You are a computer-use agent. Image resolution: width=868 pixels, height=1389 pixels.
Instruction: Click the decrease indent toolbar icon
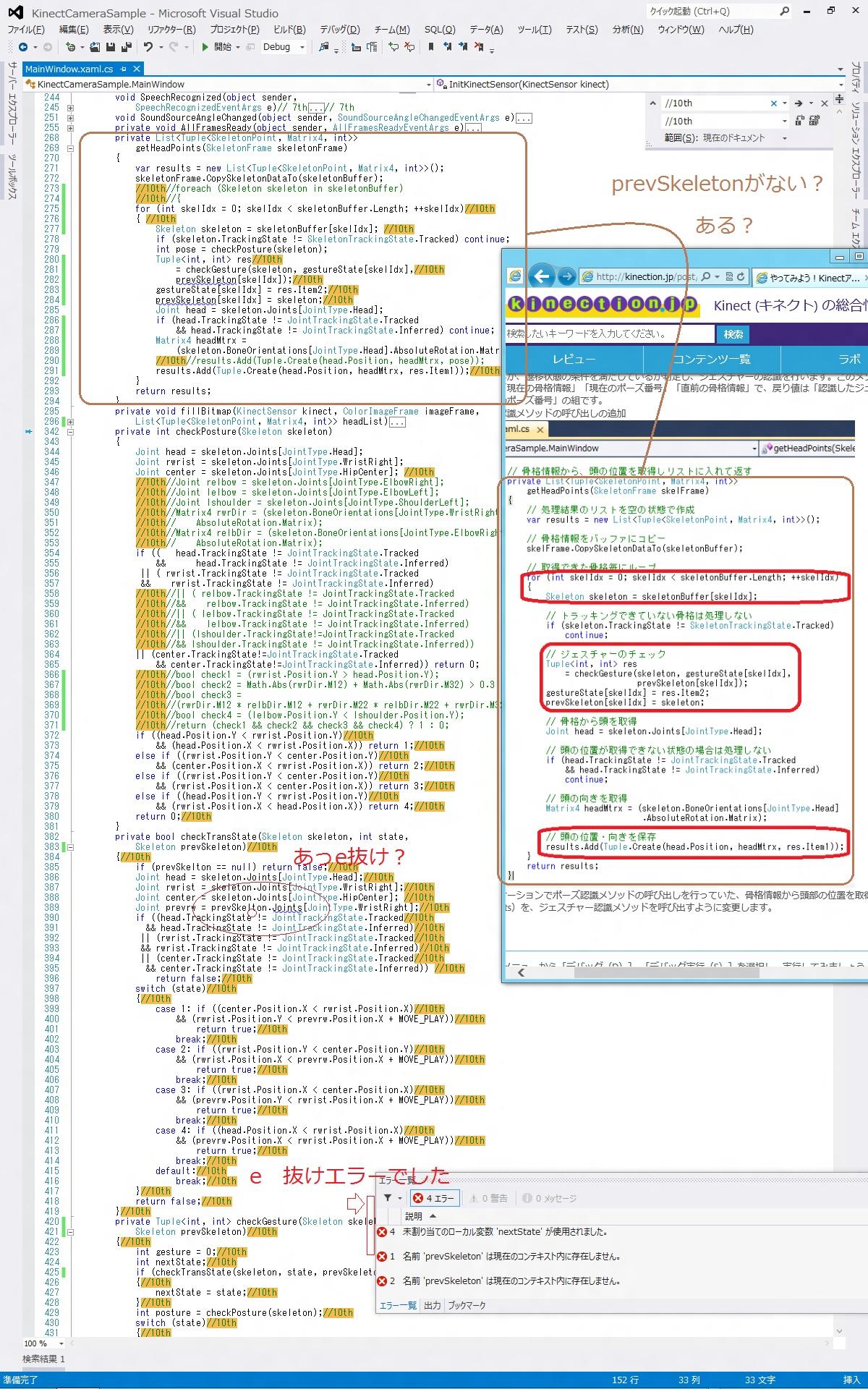[356, 47]
